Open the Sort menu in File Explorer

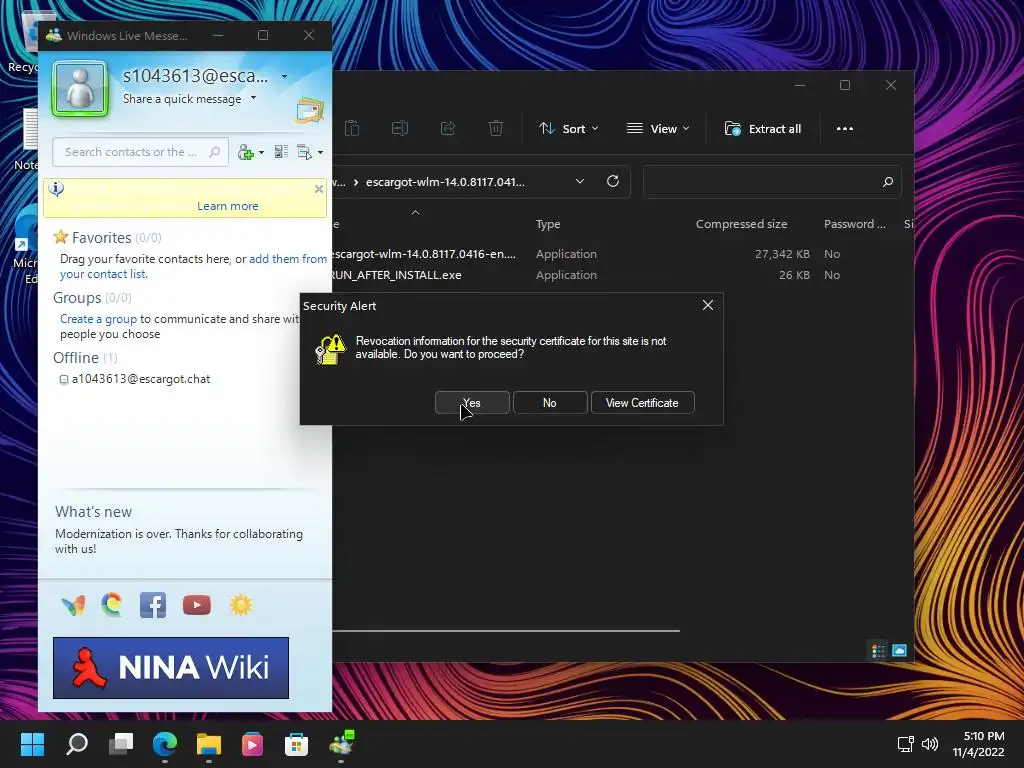click(568, 129)
